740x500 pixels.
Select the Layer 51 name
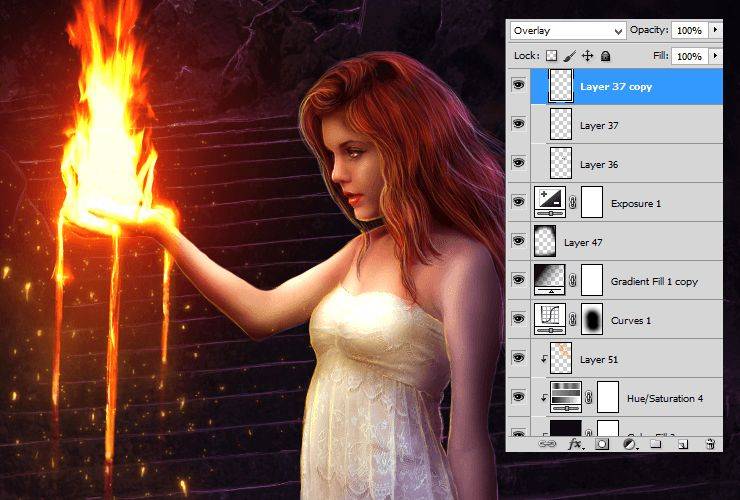598,359
